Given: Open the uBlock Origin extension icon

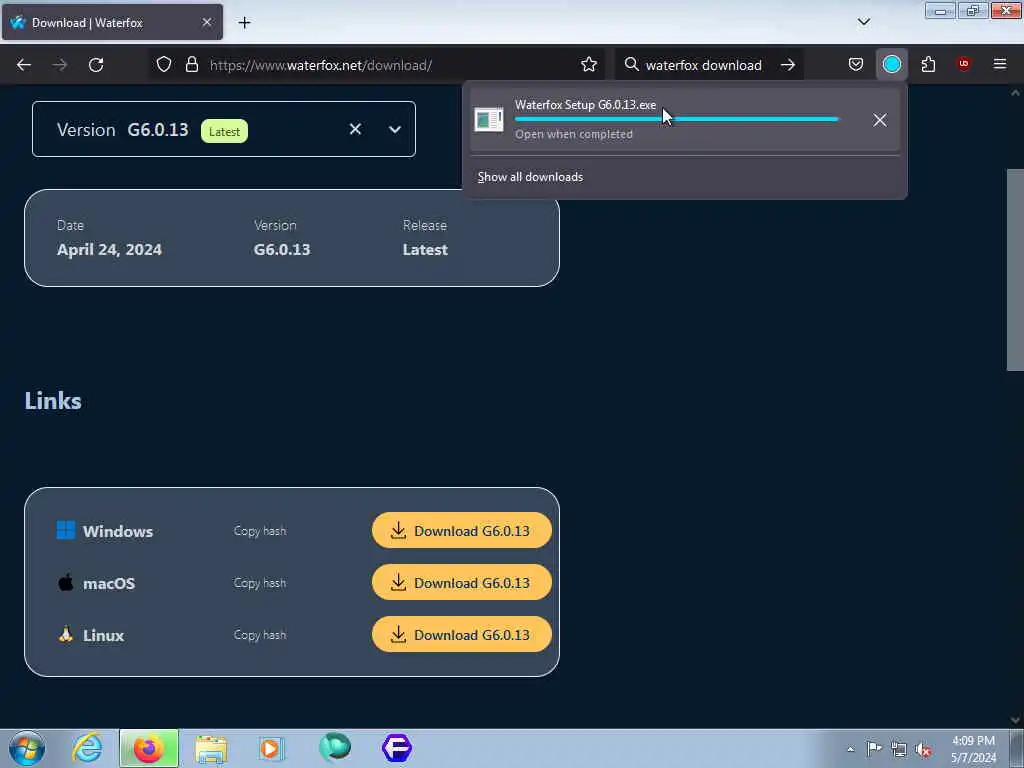Looking at the screenshot, I should [963, 64].
